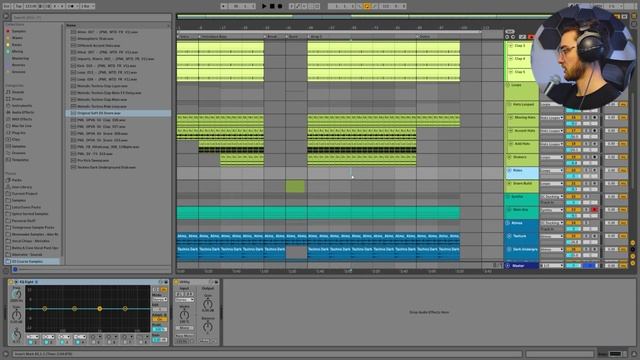Screen dimensions: 640x360
Task: Click the browser search field
Action: coord(91,18)
